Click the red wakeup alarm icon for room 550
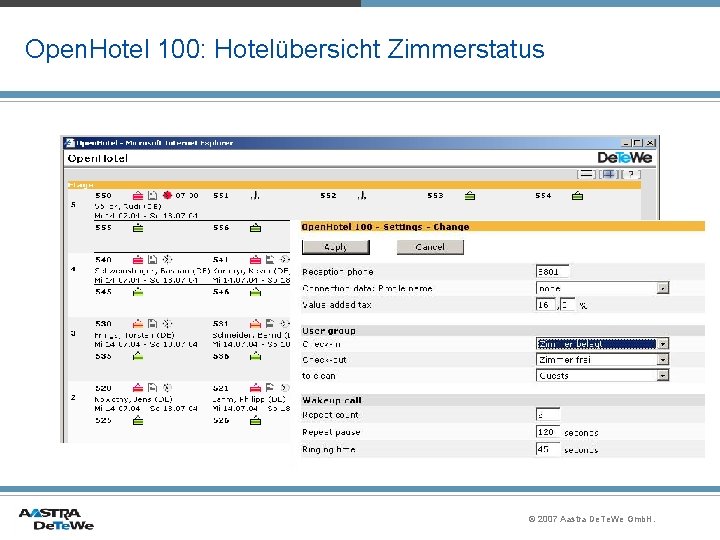Viewport: 720px width, 540px height. pos(167,195)
